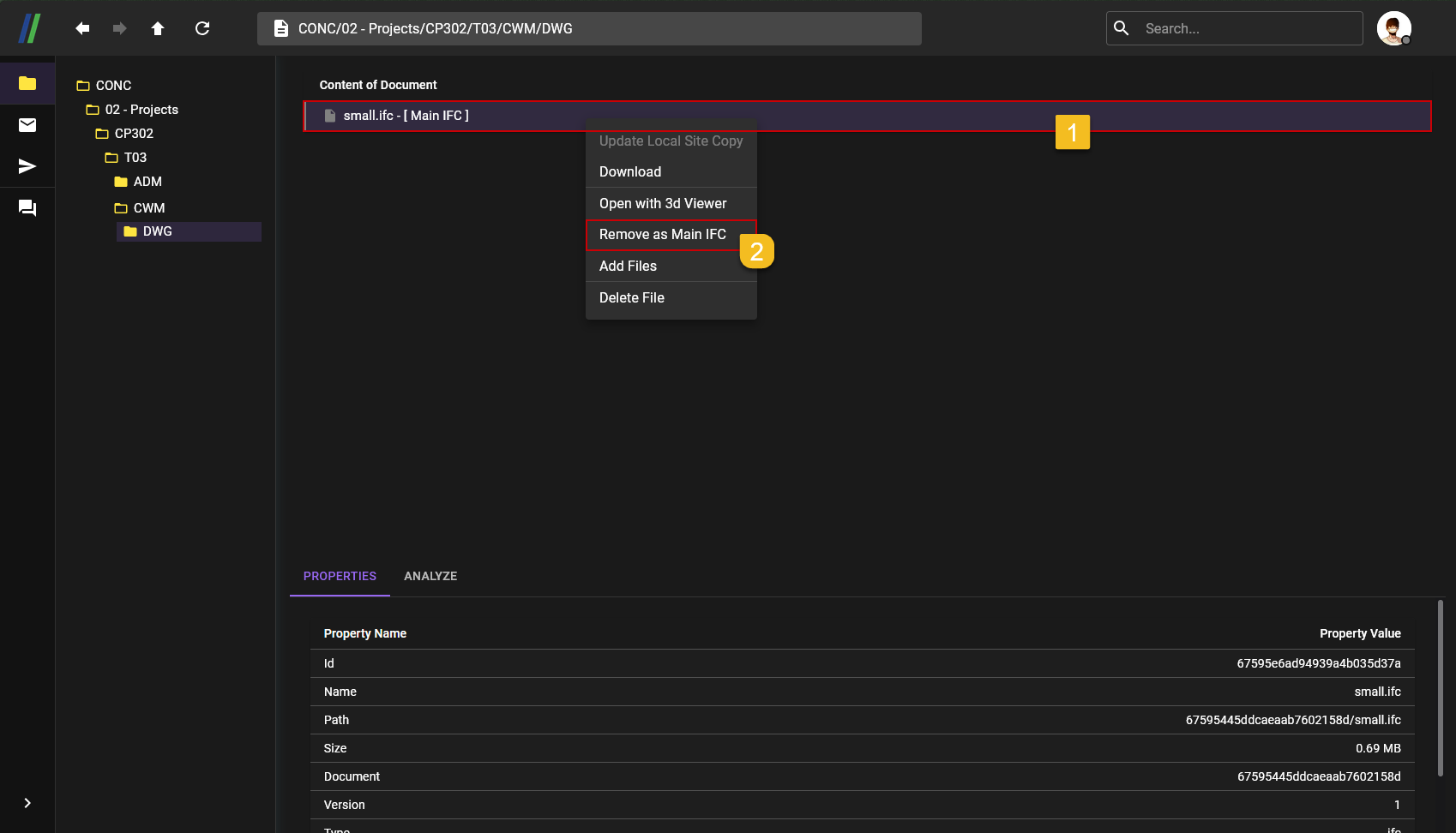Screen dimensions: 1456x833
Task: Select the CP302 folder in tree
Action: click(134, 134)
